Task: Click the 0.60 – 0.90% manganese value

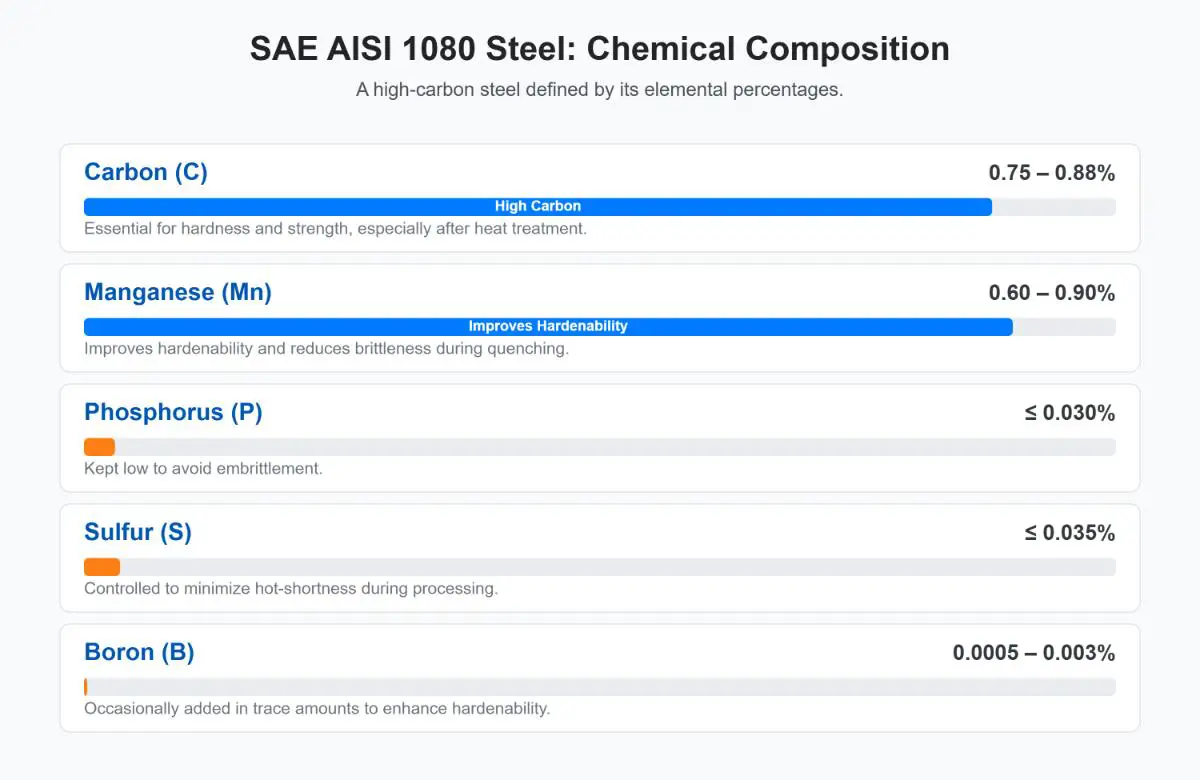Action: point(1052,293)
